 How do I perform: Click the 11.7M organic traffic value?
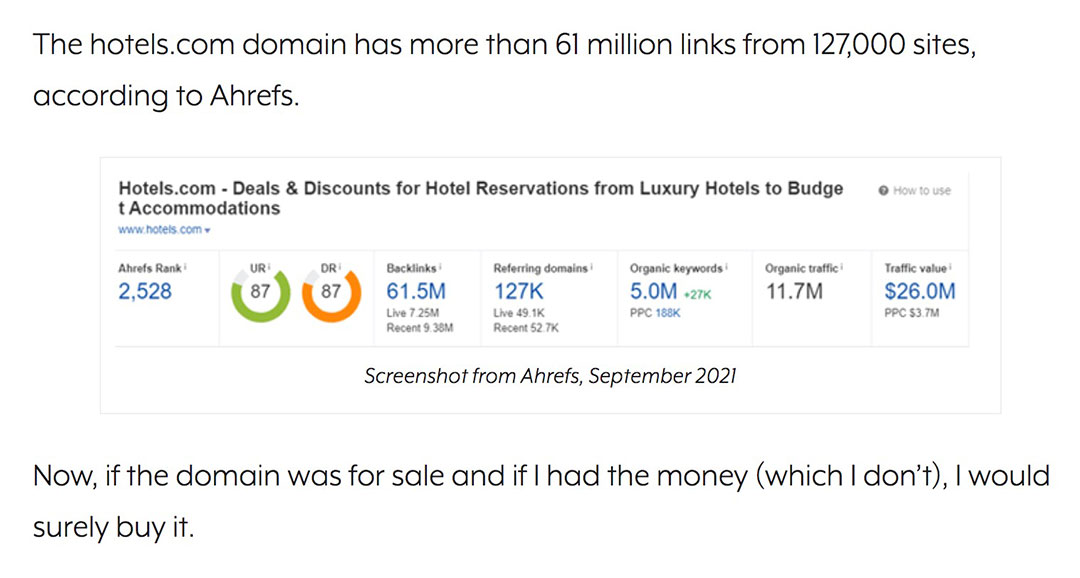tap(796, 292)
